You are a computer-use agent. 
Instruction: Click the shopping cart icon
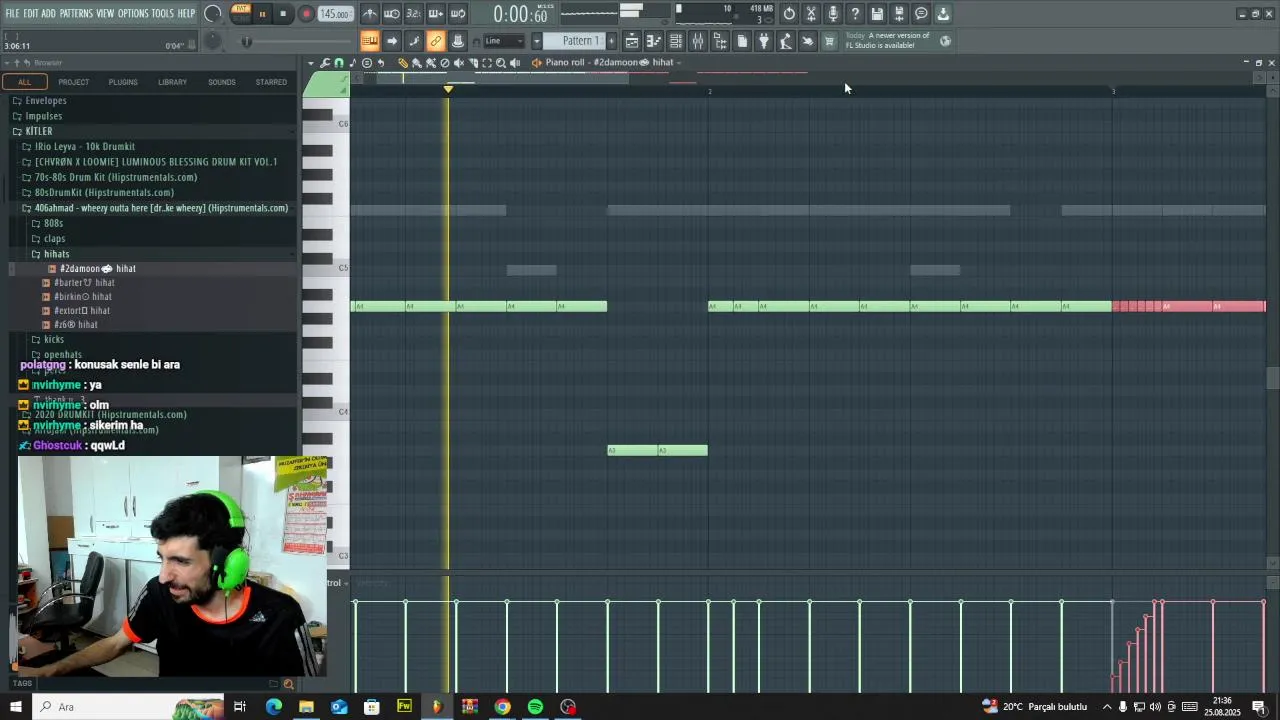tap(829, 41)
